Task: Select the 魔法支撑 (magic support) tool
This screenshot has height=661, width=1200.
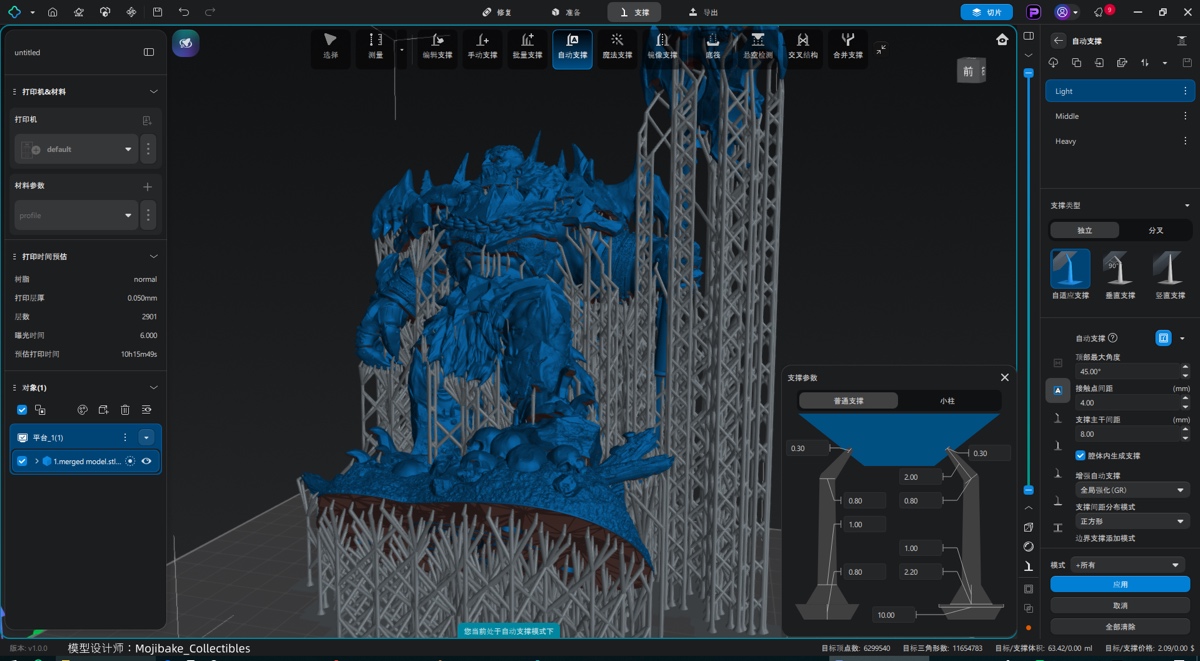Action: click(x=617, y=47)
